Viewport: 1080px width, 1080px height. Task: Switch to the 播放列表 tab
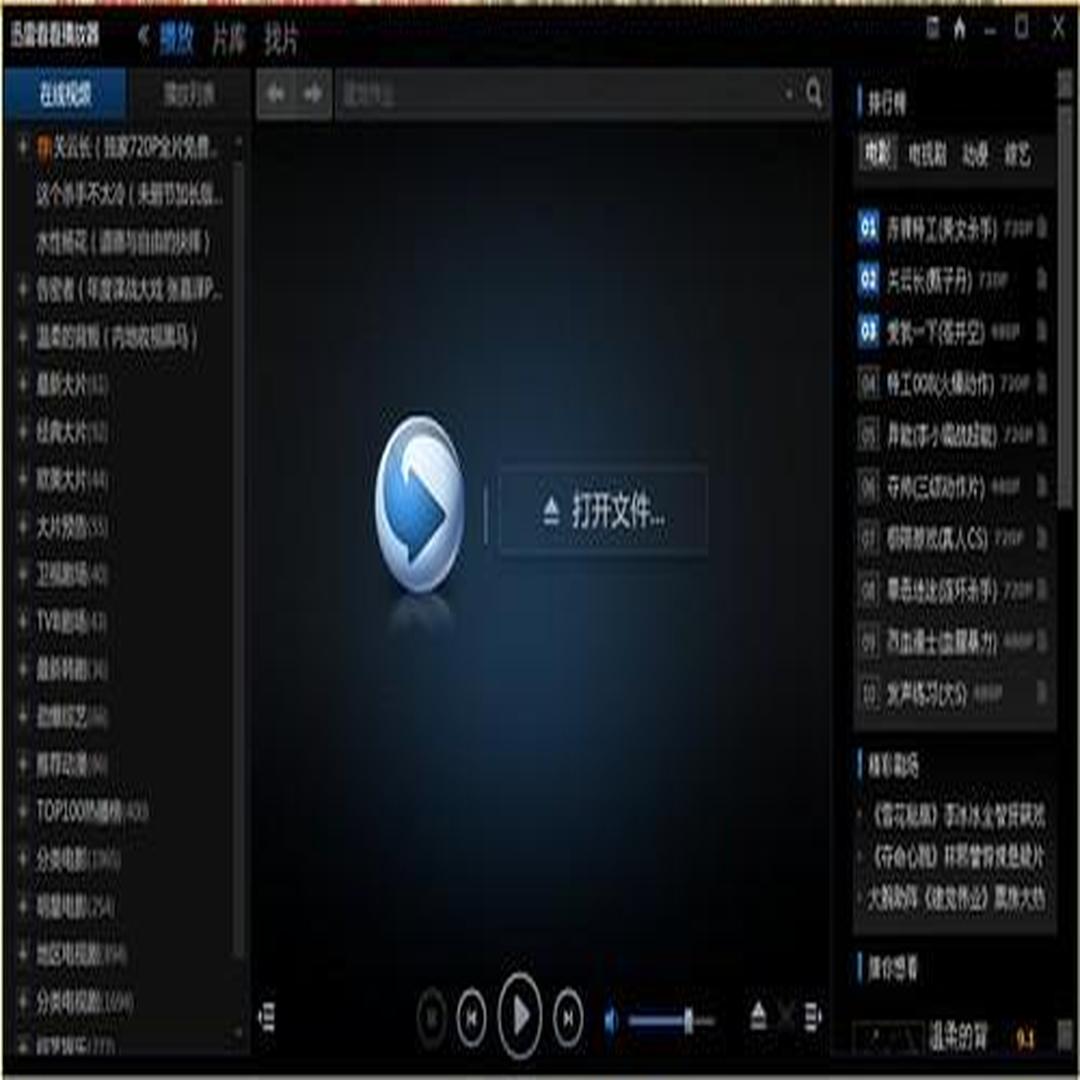tap(189, 94)
